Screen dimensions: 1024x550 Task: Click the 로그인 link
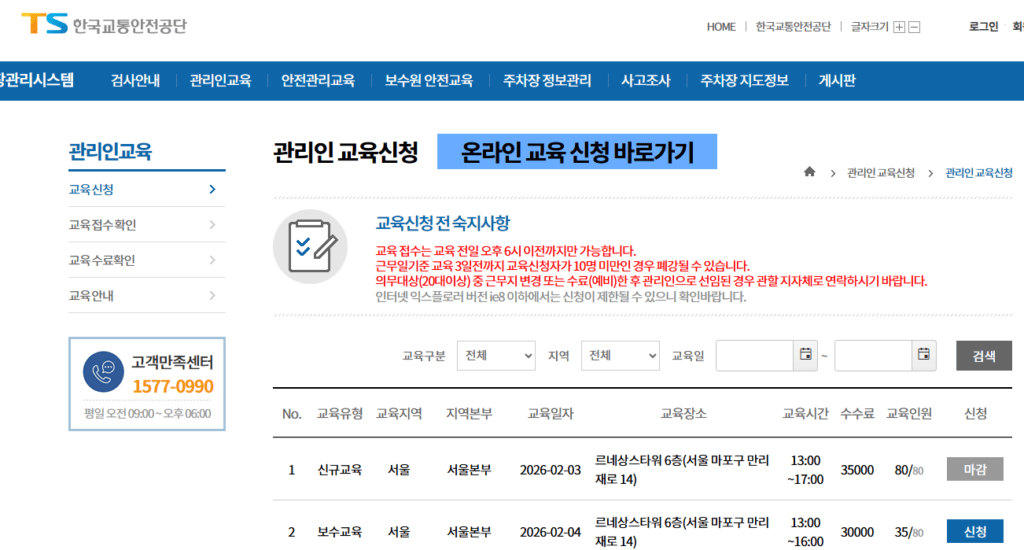pyautogui.click(x=983, y=27)
